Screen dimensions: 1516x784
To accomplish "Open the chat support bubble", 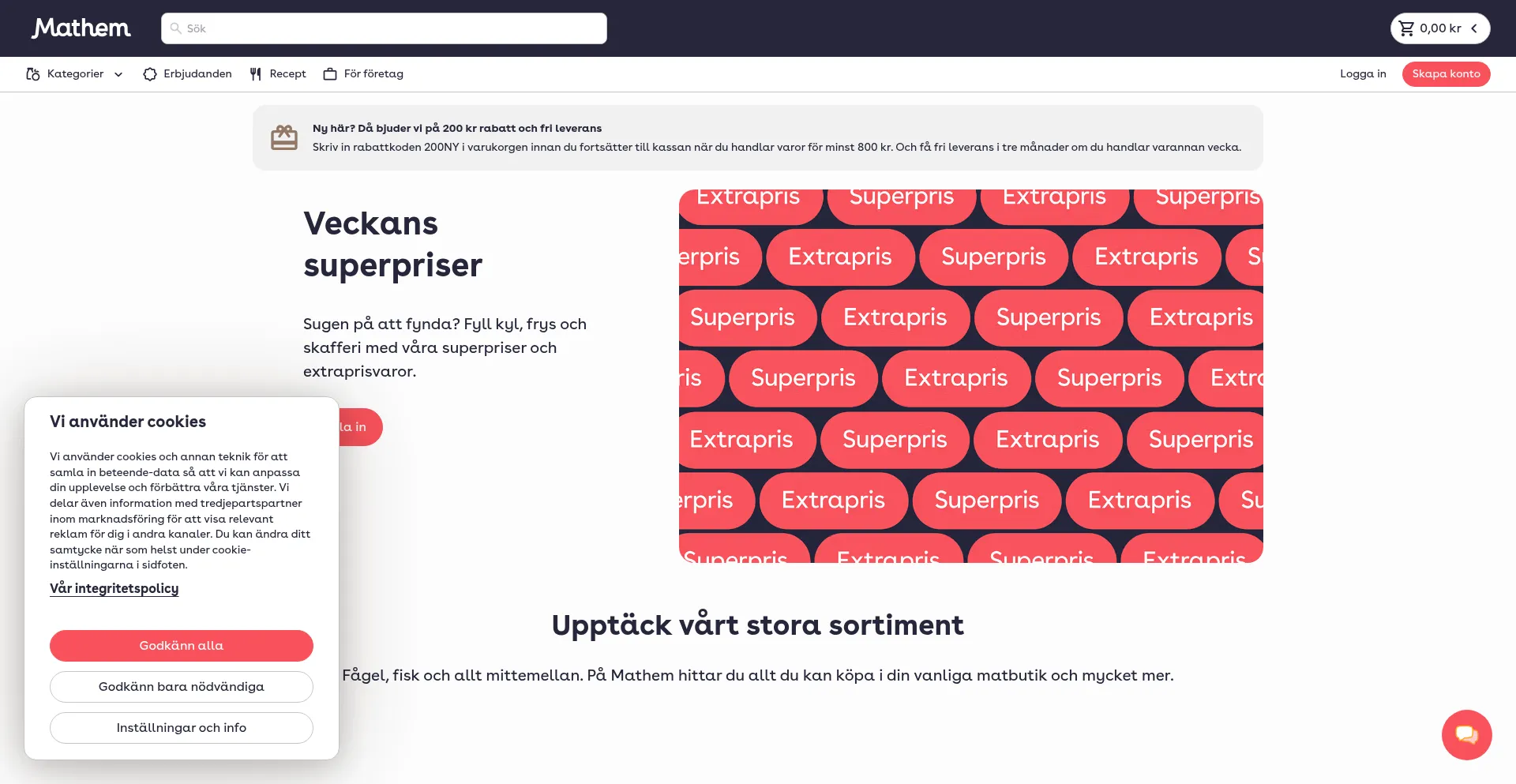I will (1466, 735).
